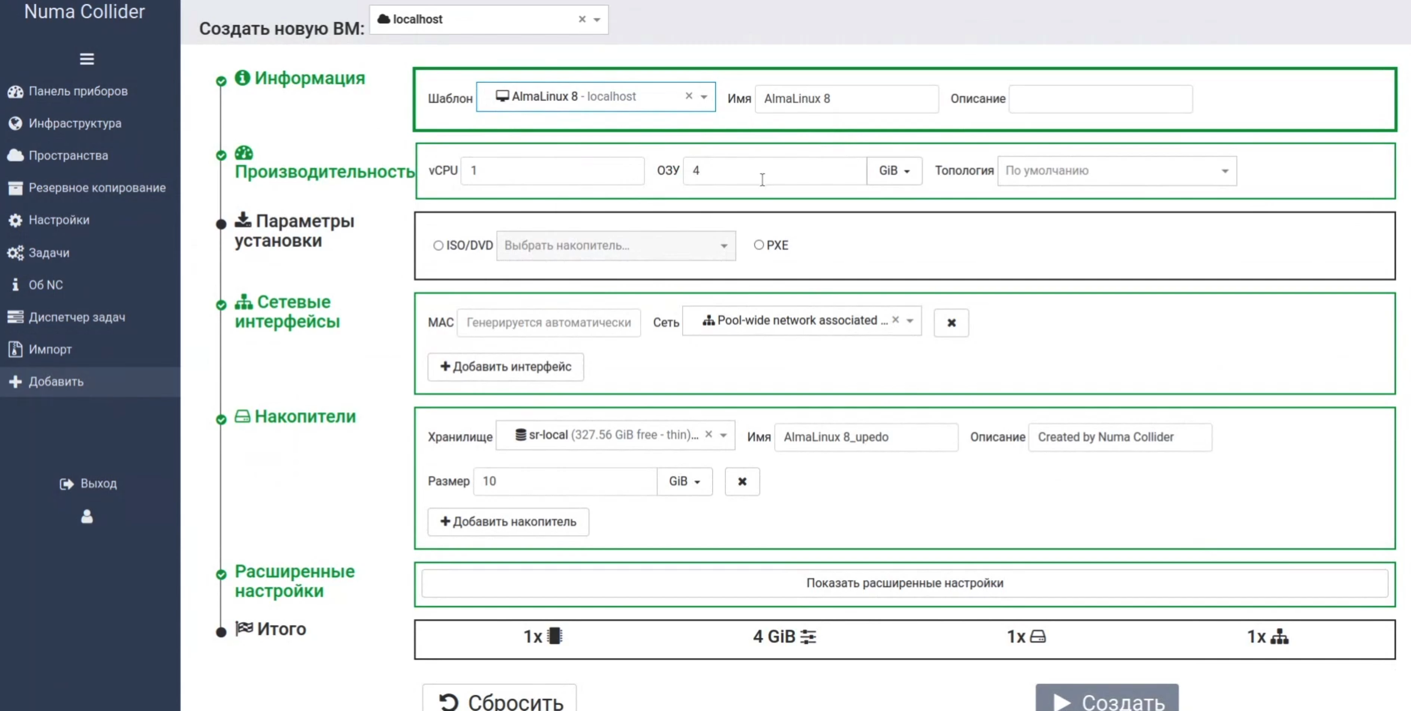This screenshot has width=1411, height=711.
Task: Focus the disk Размер field
Action: click(x=565, y=481)
